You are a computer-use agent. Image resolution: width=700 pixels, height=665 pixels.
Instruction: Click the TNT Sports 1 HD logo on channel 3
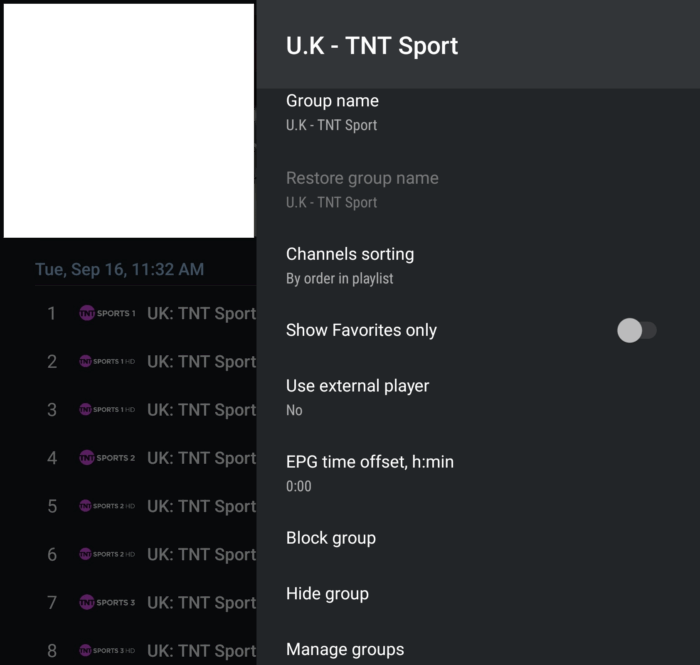pos(106,410)
